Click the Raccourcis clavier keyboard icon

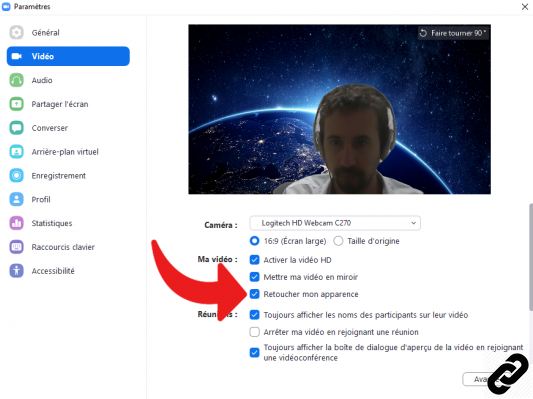(16, 247)
